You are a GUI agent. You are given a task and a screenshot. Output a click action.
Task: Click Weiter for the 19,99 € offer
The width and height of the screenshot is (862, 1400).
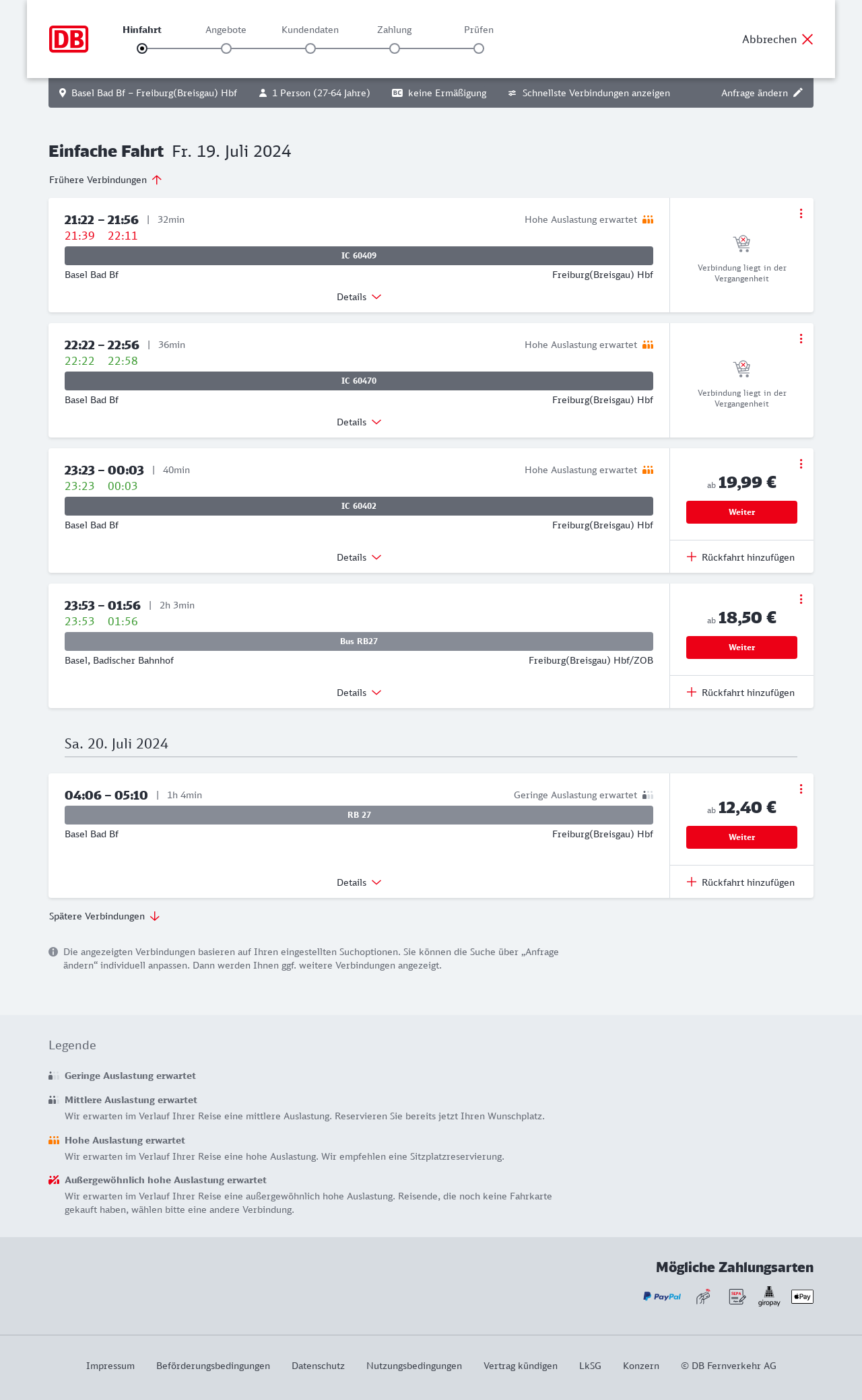741,512
